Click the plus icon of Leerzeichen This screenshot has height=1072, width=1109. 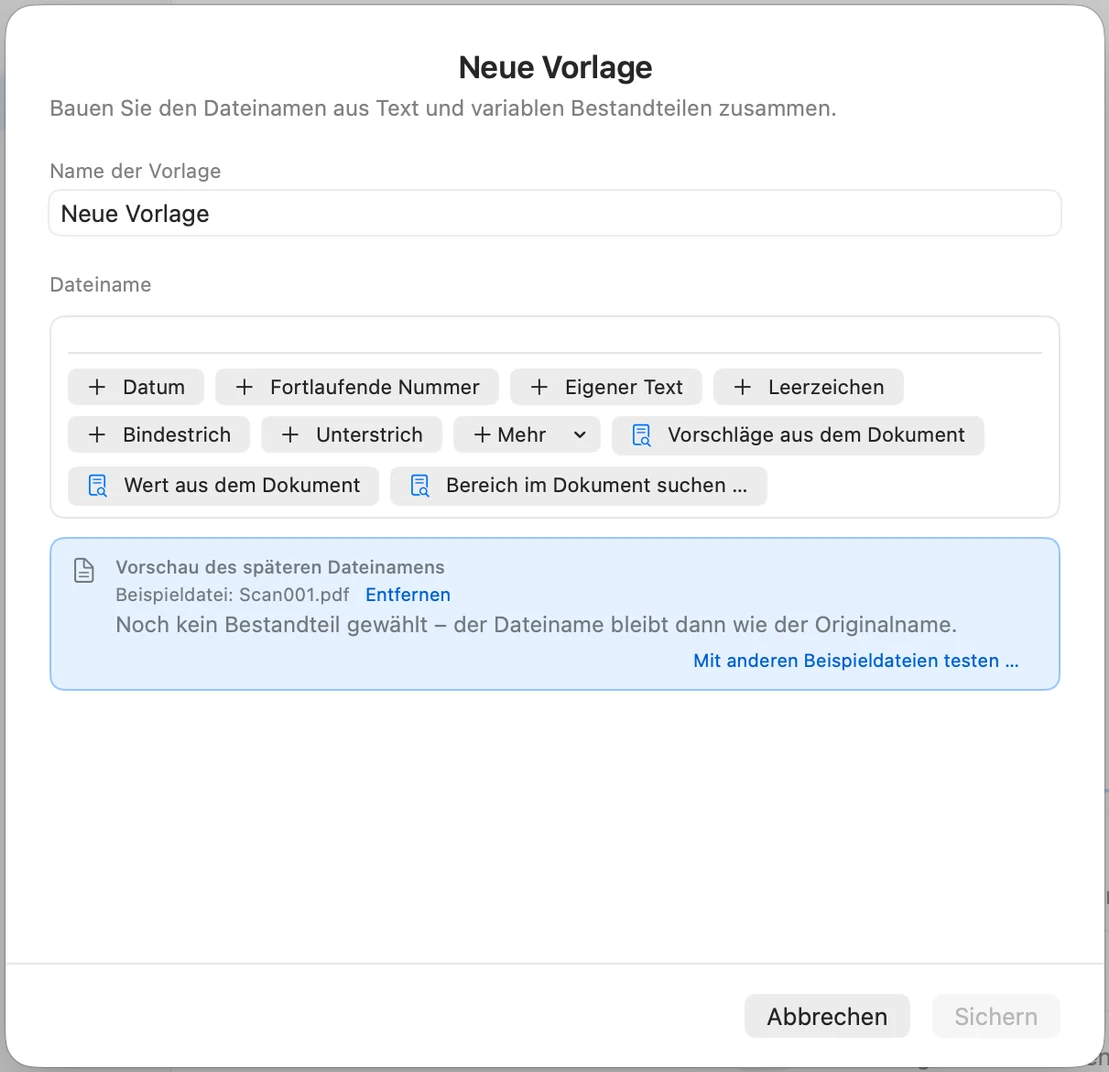(742, 387)
